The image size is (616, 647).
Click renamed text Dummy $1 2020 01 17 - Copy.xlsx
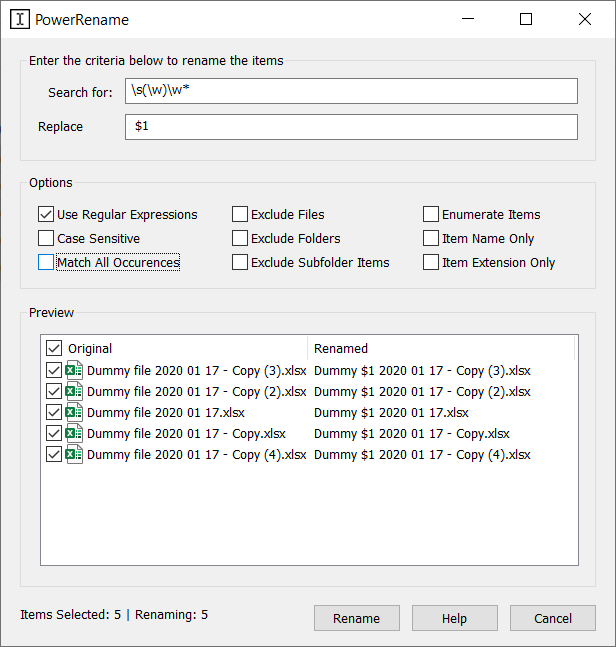click(412, 434)
